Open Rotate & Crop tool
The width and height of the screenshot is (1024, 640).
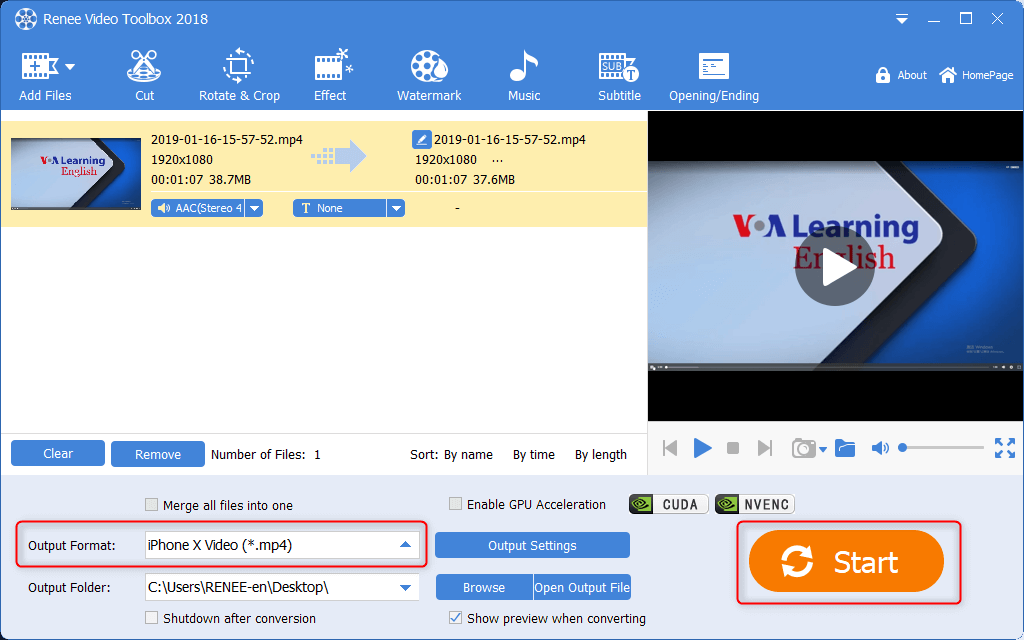[238, 76]
